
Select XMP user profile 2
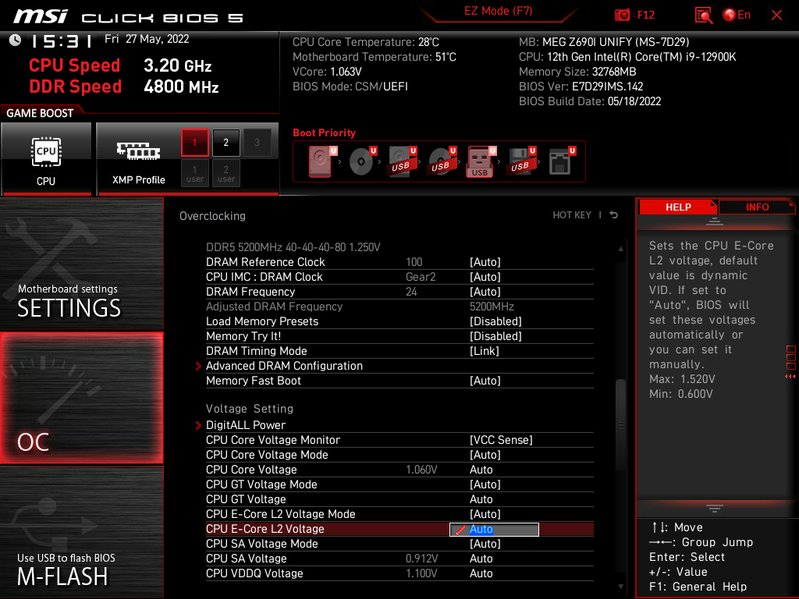point(226,173)
